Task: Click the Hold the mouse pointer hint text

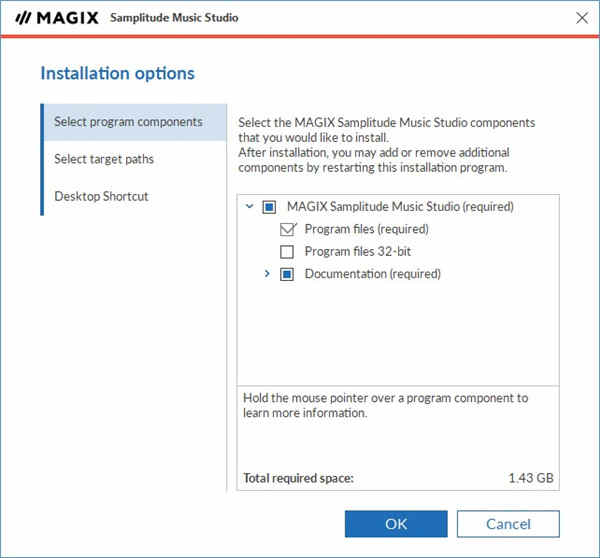Action: coord(385,405)
